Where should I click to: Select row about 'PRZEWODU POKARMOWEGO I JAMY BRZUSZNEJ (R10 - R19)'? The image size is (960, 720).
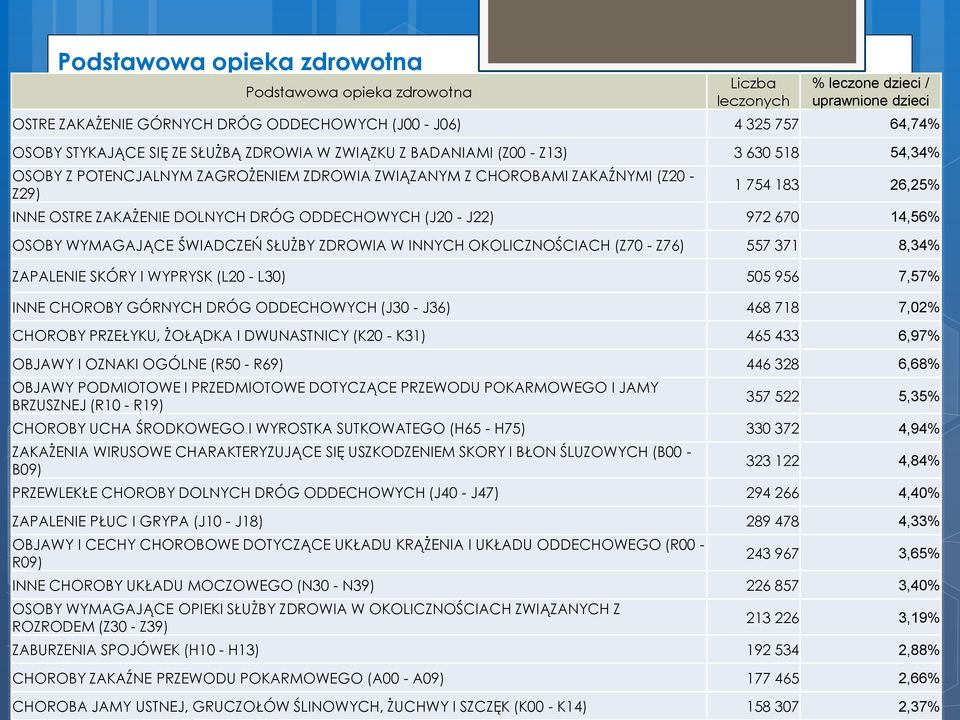coord(476,396)
